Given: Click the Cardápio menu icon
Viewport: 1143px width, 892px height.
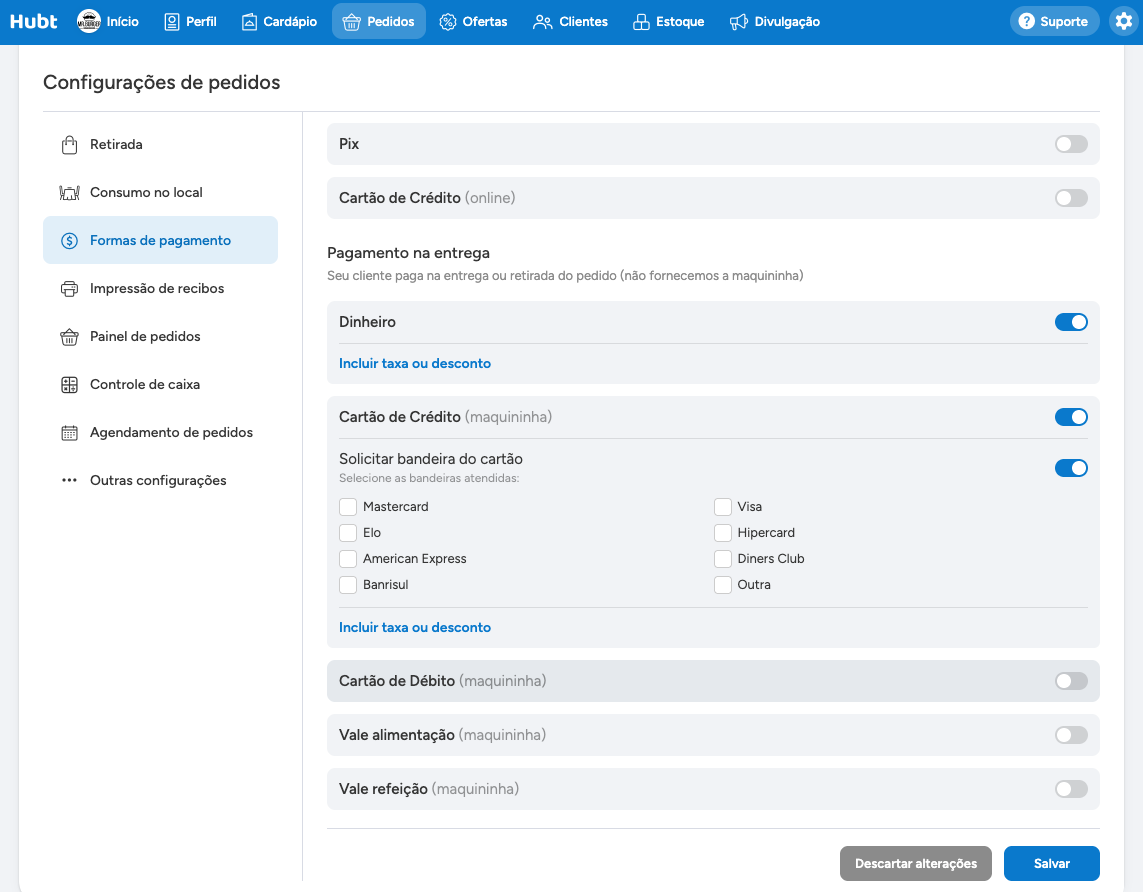Looking at the screenshot, I should click(249, 22).
